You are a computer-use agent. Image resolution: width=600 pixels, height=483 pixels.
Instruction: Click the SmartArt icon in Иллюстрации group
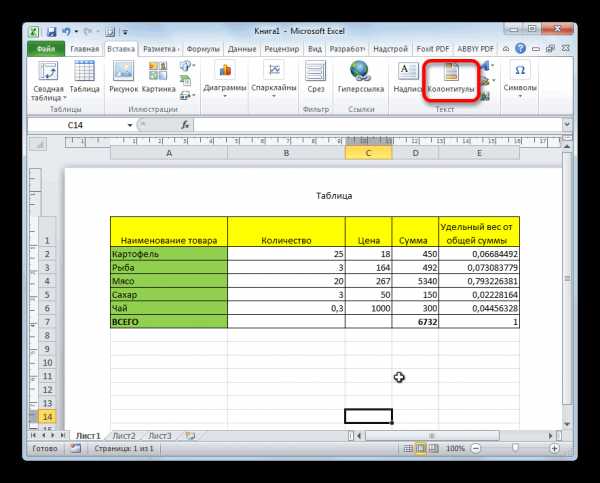click(186, 80)
